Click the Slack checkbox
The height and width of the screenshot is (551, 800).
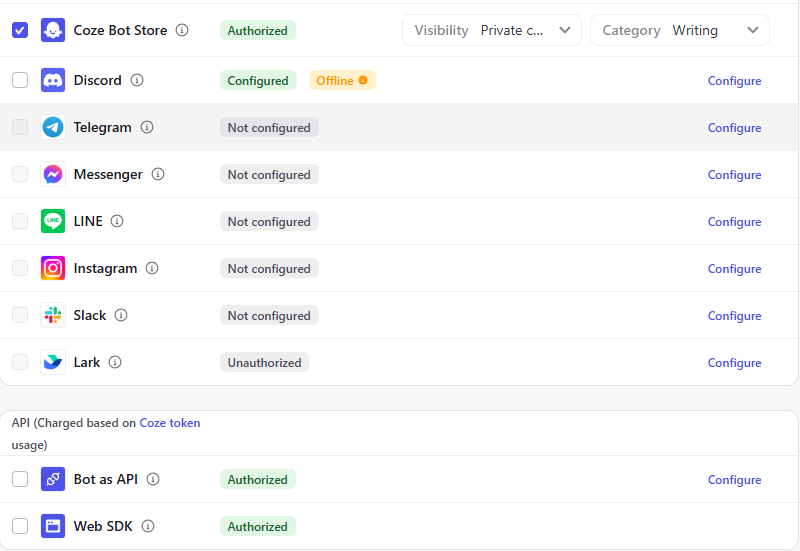click(20, 315)
